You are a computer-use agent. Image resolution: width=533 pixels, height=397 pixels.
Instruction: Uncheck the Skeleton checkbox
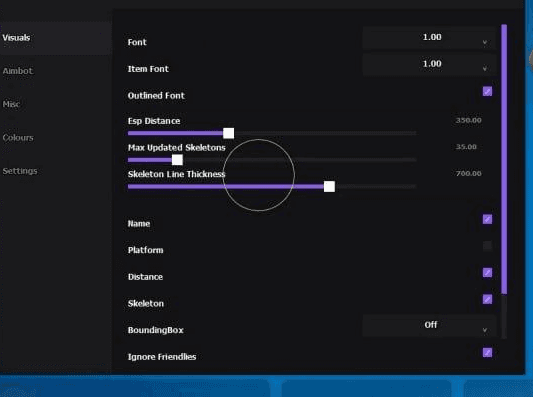point(487,299)
